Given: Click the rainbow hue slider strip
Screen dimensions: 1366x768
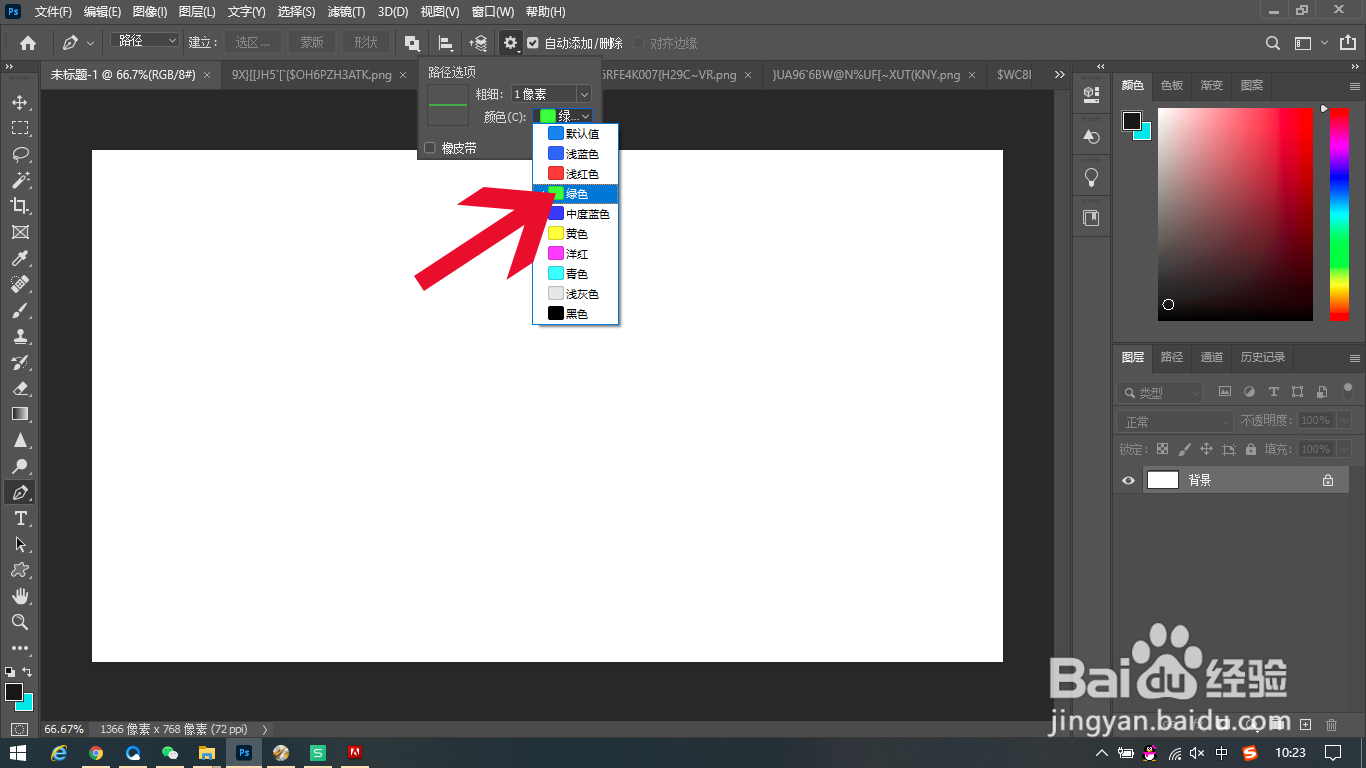Looking at the screenshot, I should click(x=1338, y=214).
